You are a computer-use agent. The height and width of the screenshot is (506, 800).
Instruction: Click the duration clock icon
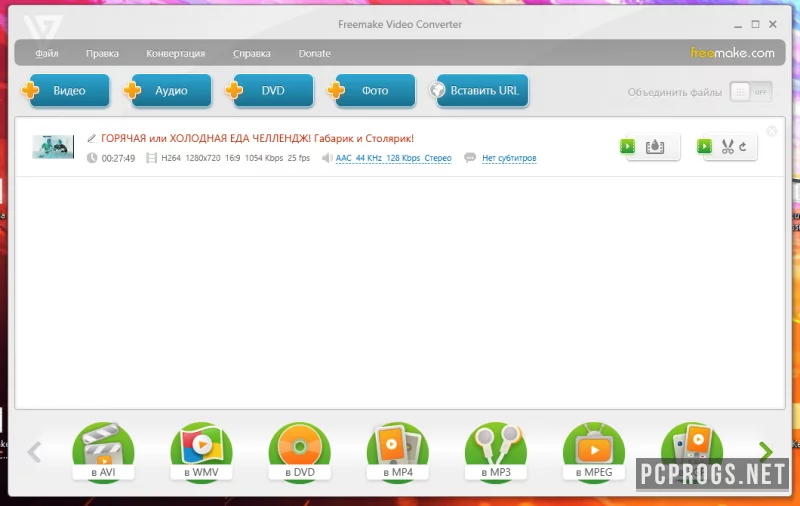pos(92,158)
